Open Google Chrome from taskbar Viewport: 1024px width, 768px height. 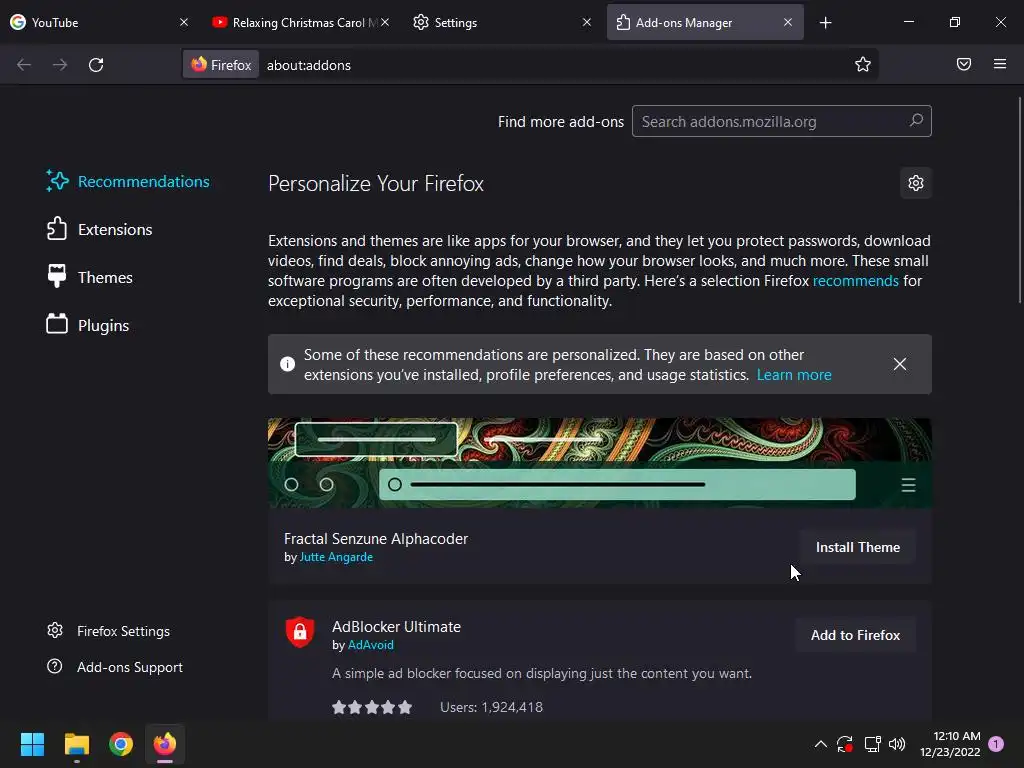click(121, 744)
